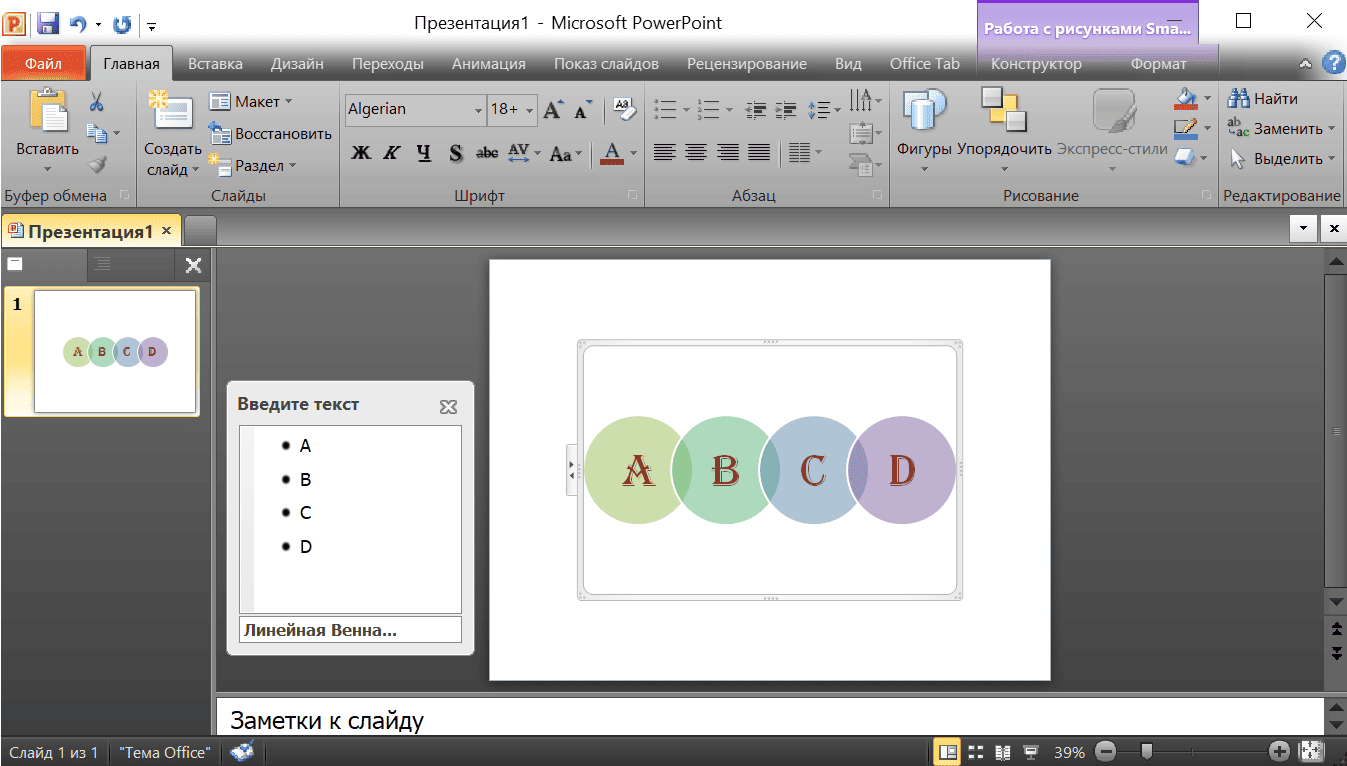Click the Cut scissors icon
1347x766 pixels.
point(97,102)
